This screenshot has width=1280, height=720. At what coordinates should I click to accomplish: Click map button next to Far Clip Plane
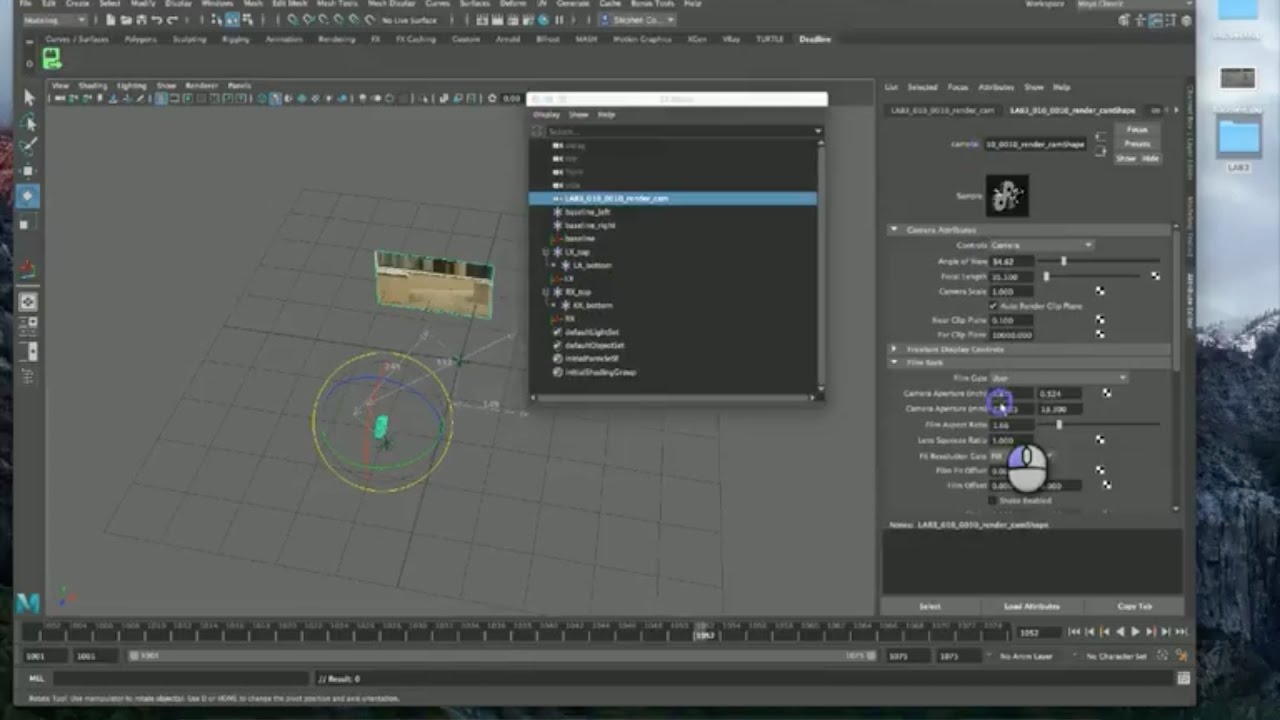click(x=1100, y=334)
